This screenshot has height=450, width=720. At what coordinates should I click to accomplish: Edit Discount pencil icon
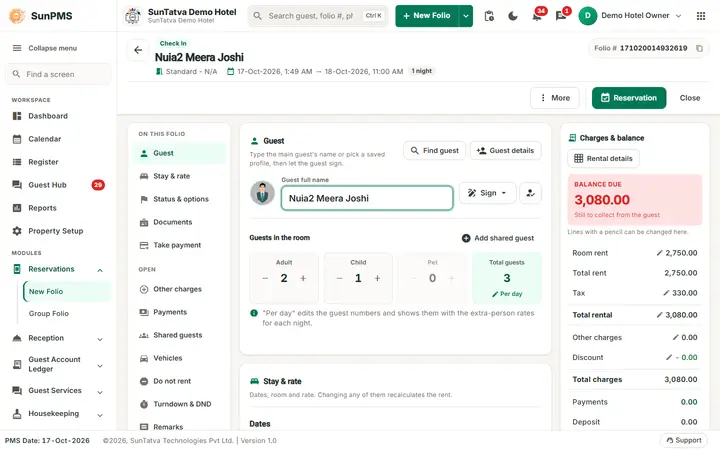[669, 358]
